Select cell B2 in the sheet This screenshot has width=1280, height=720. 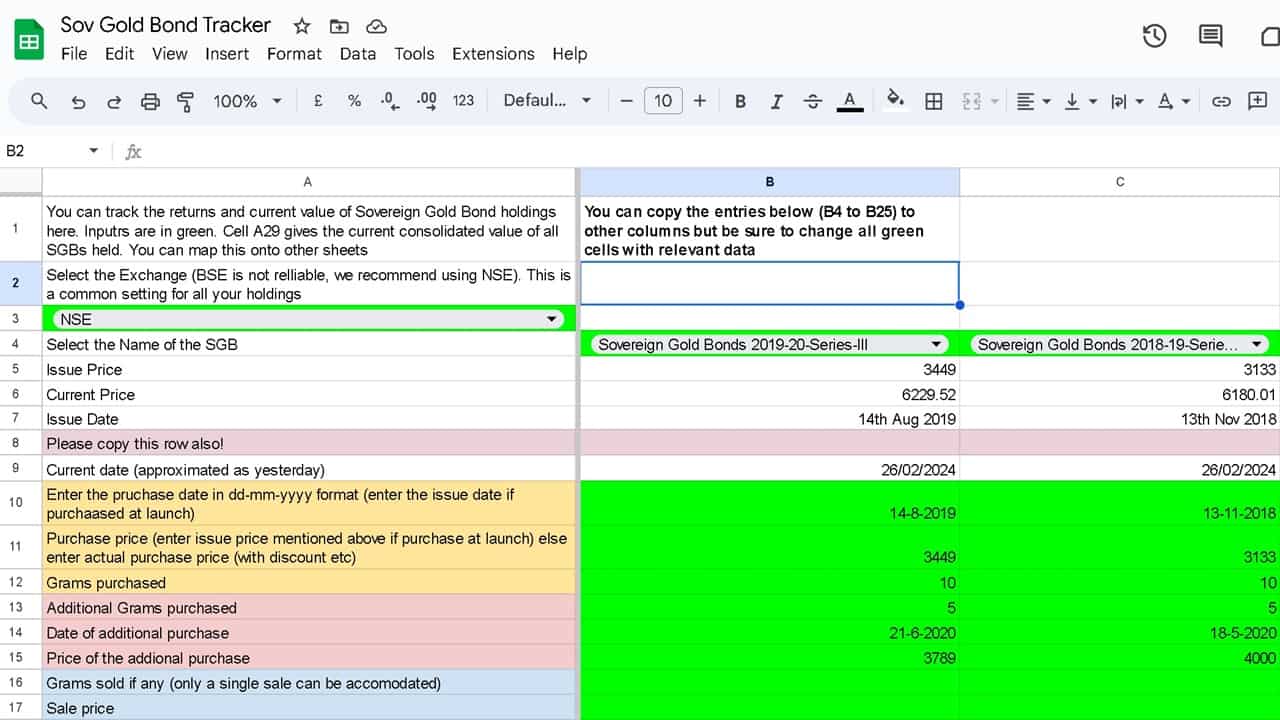[768, 283]
